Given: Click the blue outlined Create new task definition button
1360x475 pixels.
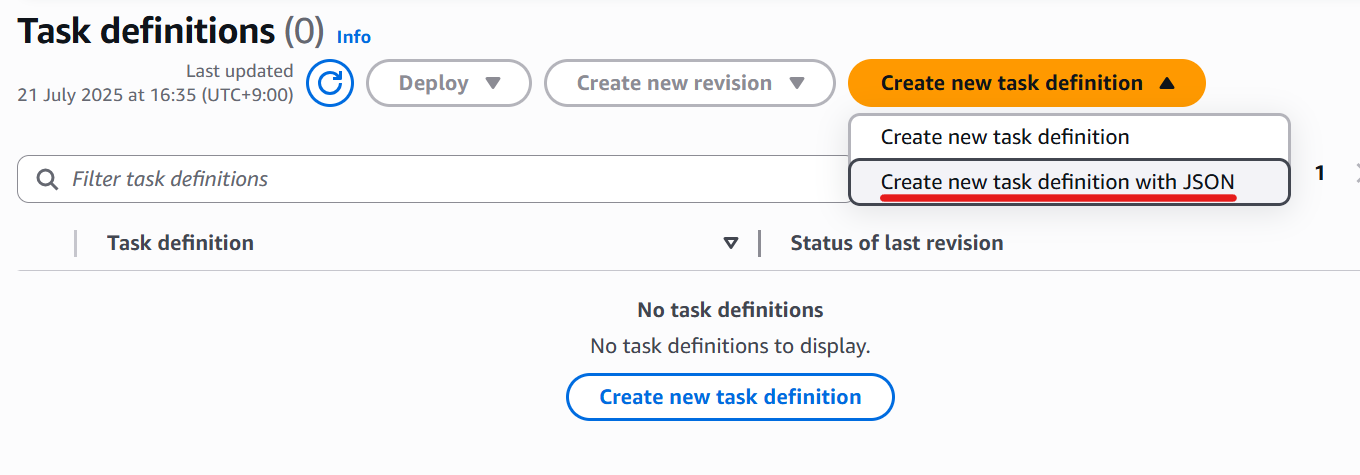Looking at the screenshot, I should click(730, 397).
